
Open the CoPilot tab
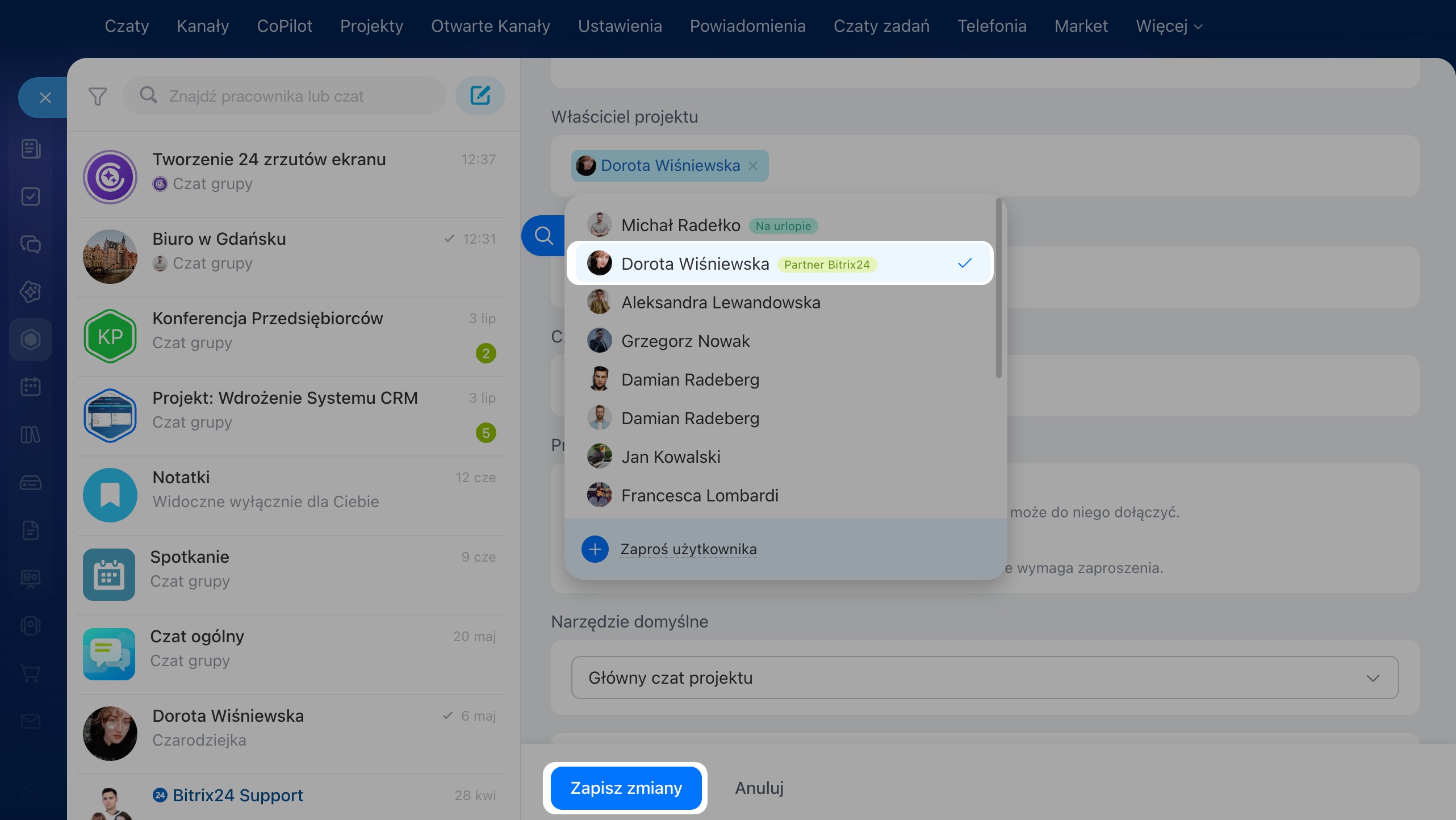[x=284, y=26]
